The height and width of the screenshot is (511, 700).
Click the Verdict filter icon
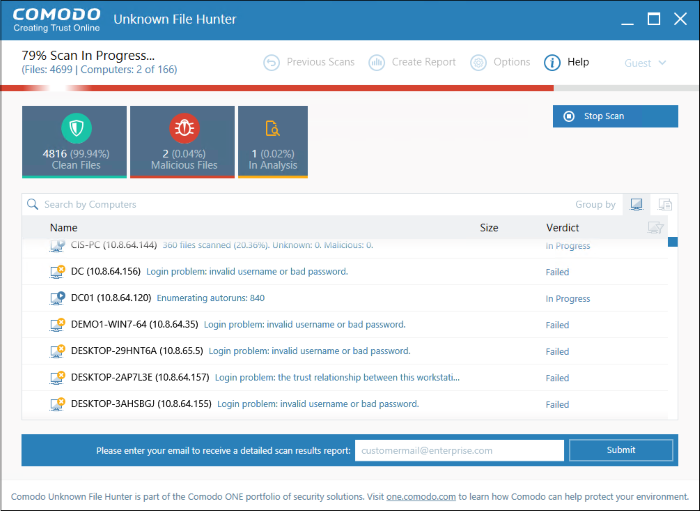click(655, 228)
